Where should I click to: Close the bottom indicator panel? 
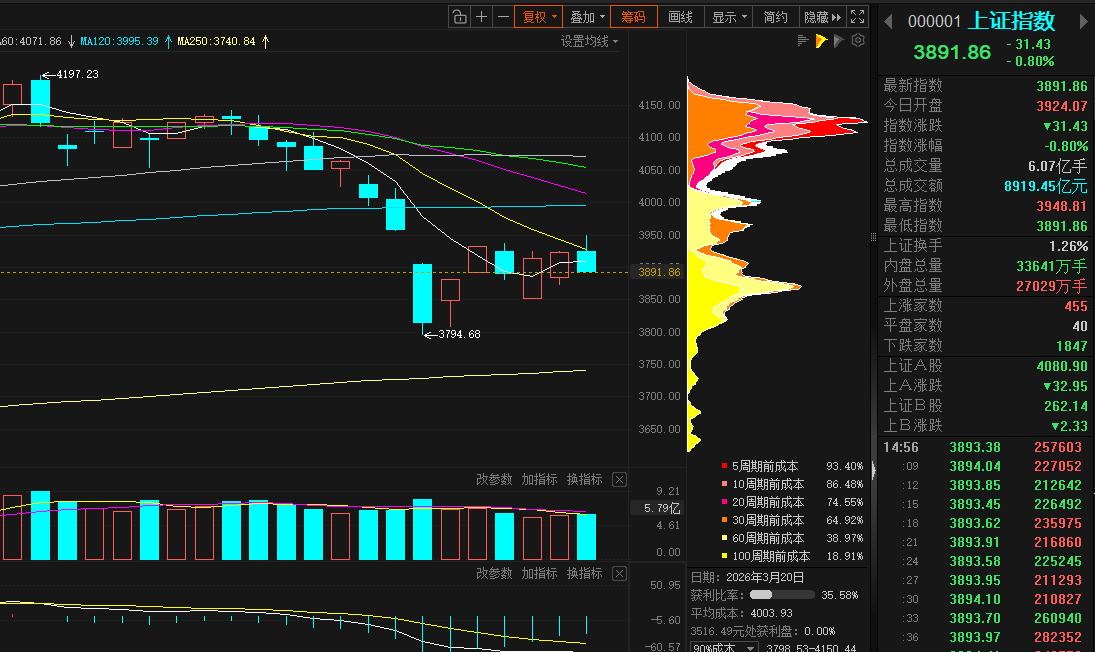(619, 573)
